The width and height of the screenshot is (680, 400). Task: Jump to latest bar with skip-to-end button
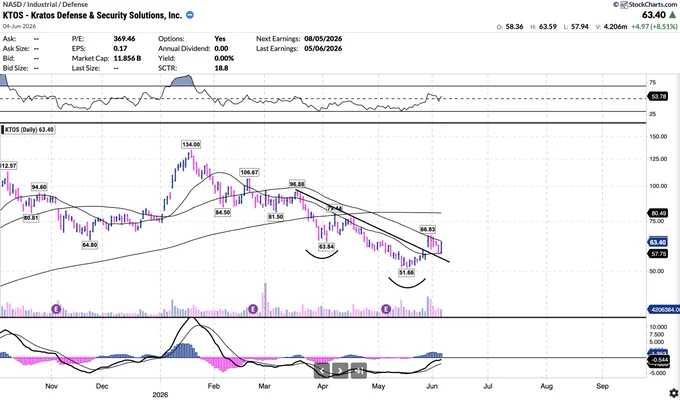[359, 371]
